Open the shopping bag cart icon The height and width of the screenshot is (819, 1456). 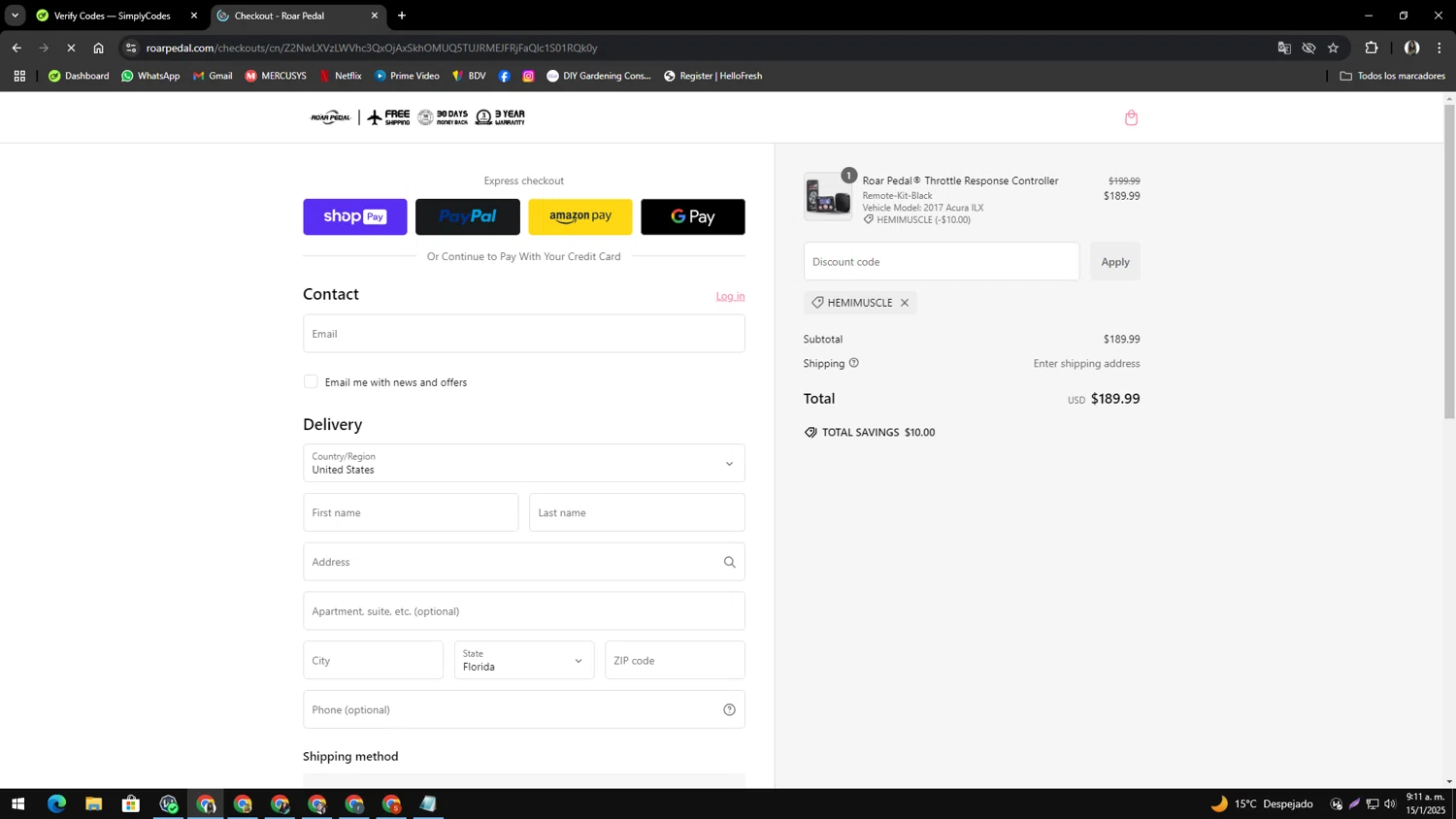point(1131,117)
